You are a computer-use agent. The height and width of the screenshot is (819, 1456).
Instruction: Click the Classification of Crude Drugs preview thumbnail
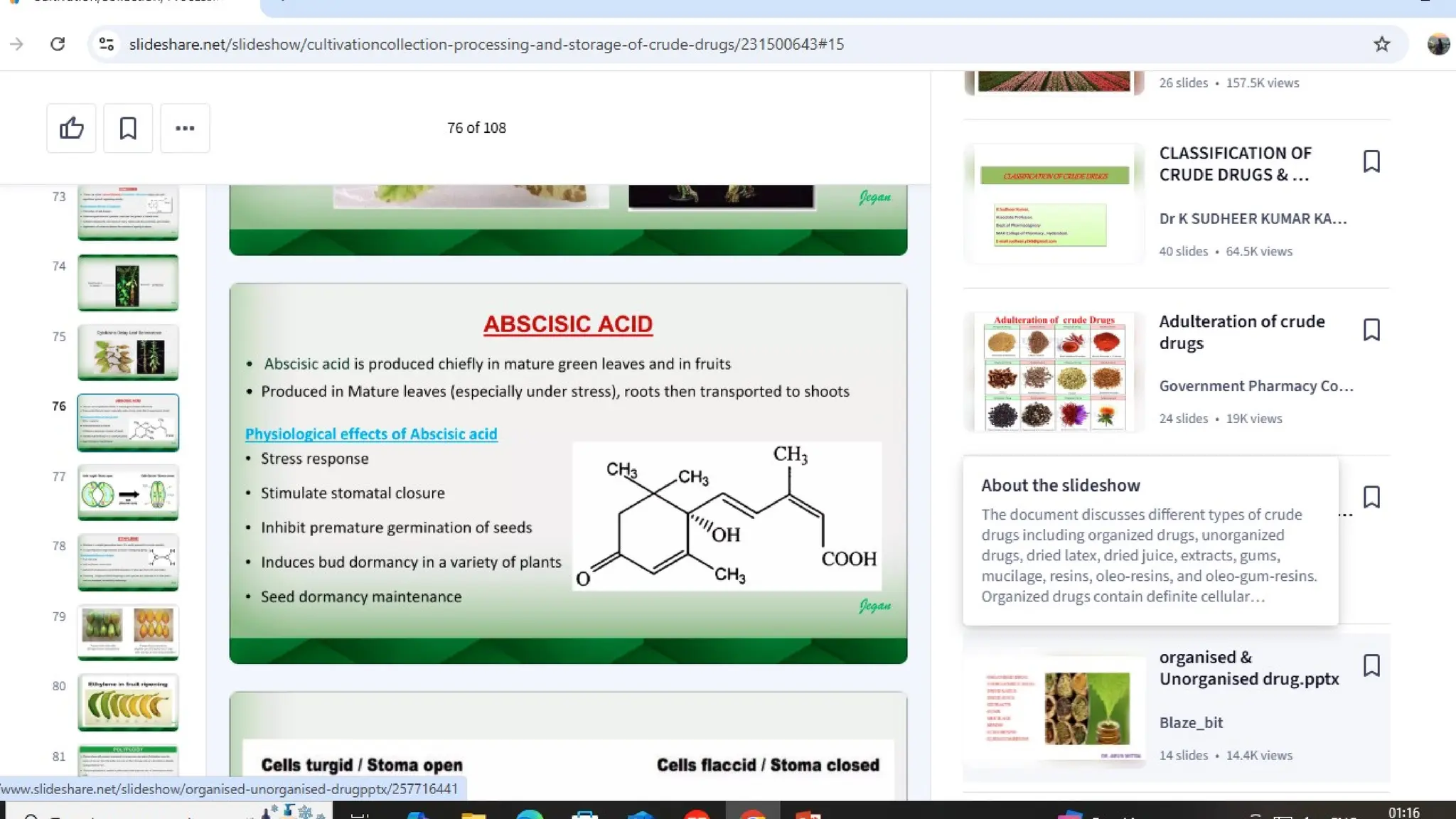coord(1054,203)
